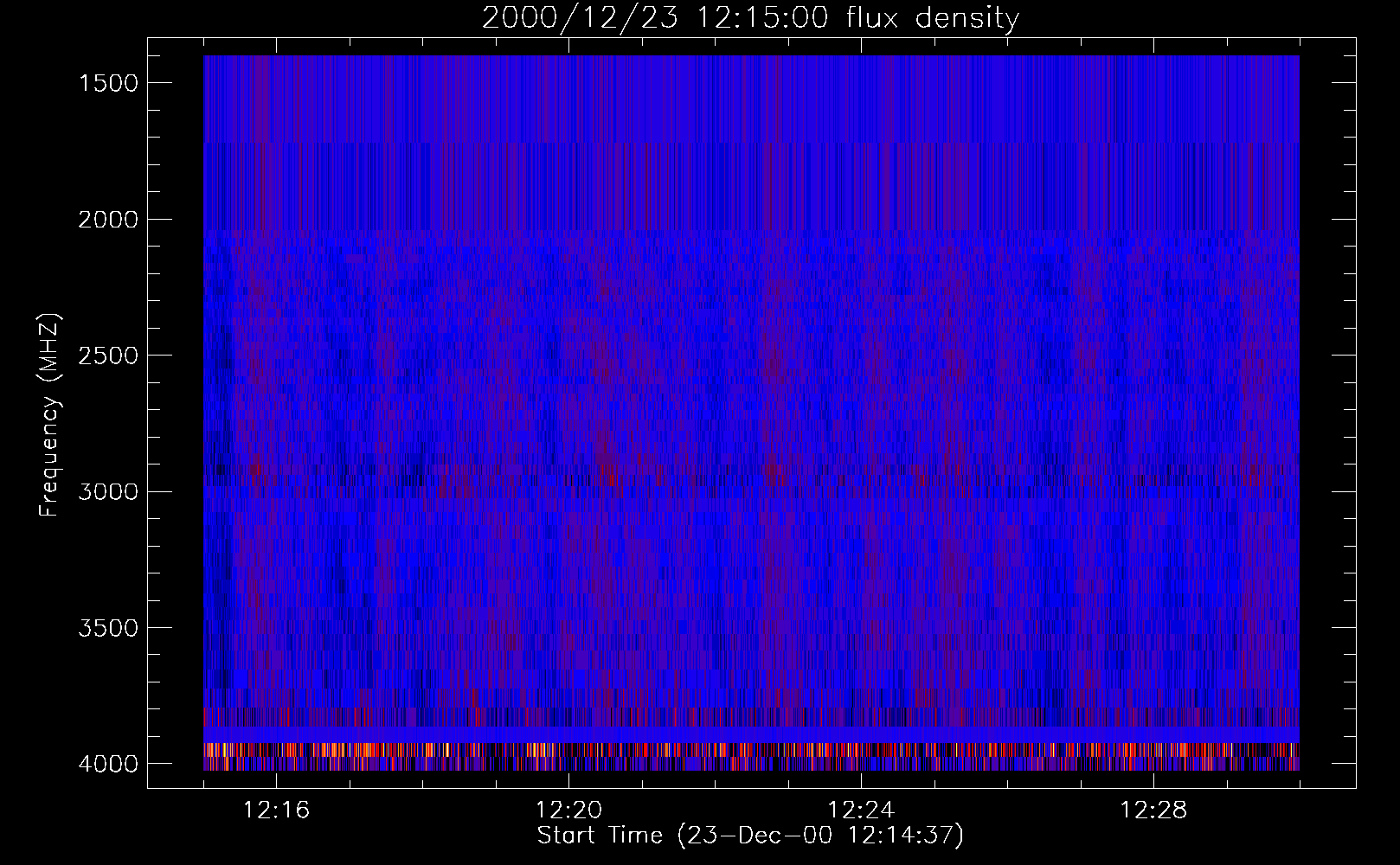This screenshot has width=1400, height=865.
Task: Click the 'Start Time (23-Dec-00 12:14:37)' axis label
Action: pyautogui.click(x=750, y=836)
